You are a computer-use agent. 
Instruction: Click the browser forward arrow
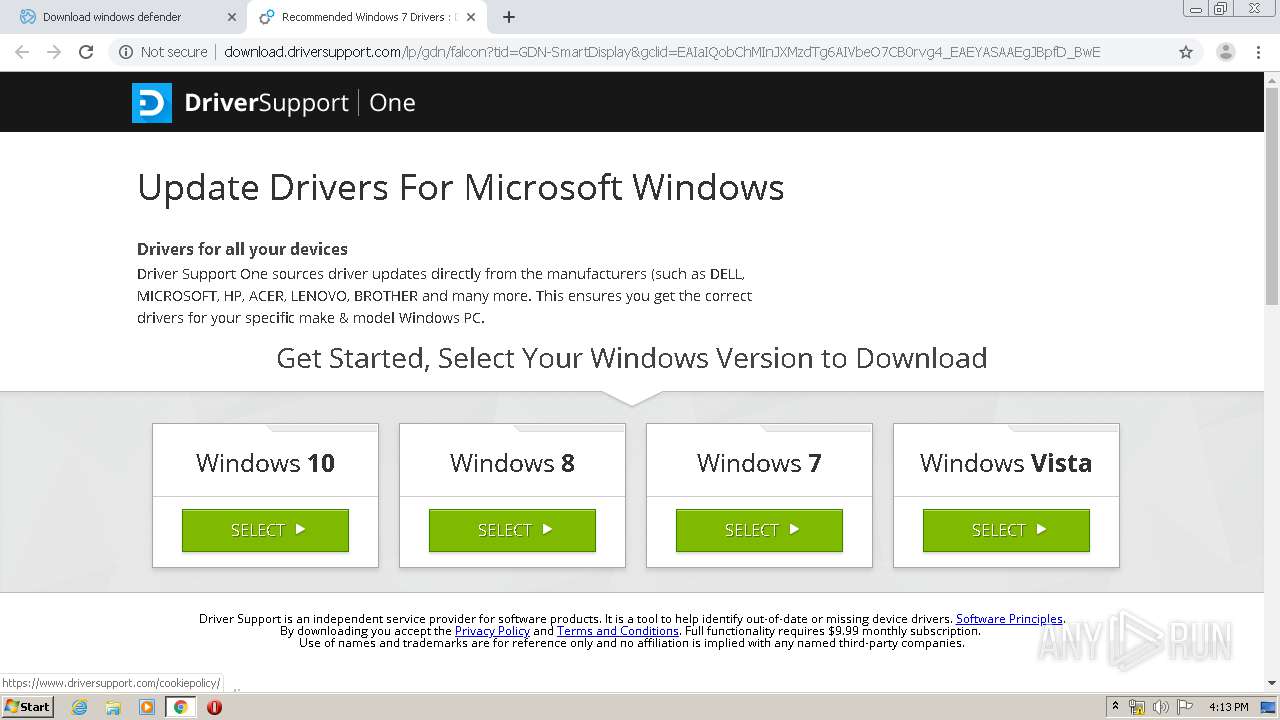tap(54, 52)
